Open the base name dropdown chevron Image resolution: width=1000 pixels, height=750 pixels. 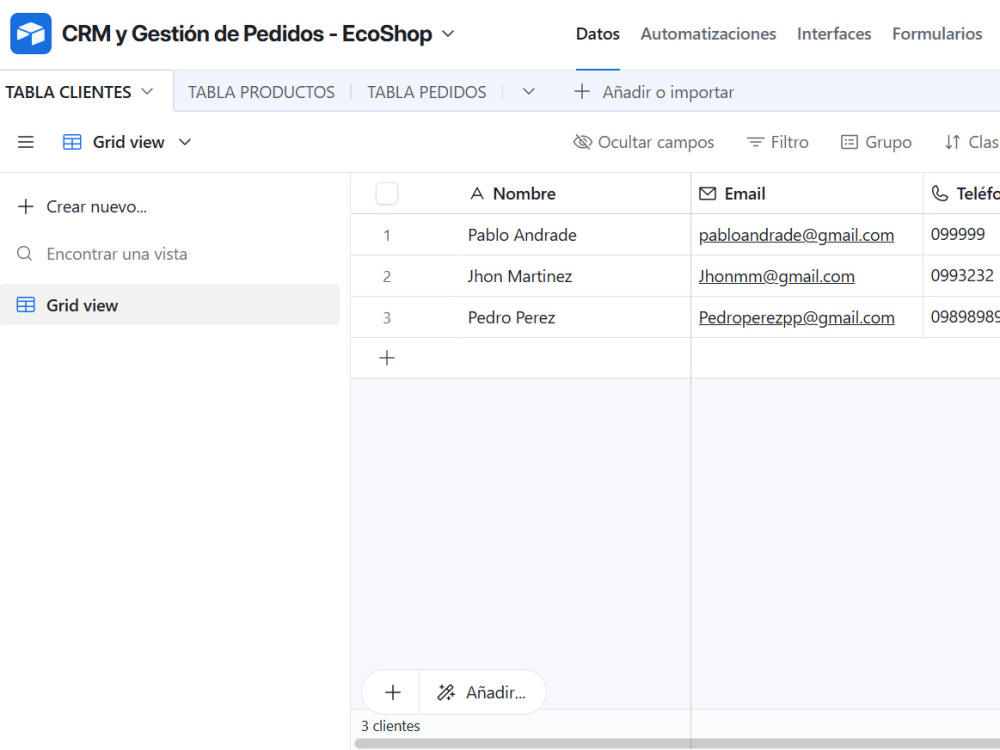click(448, 33)
